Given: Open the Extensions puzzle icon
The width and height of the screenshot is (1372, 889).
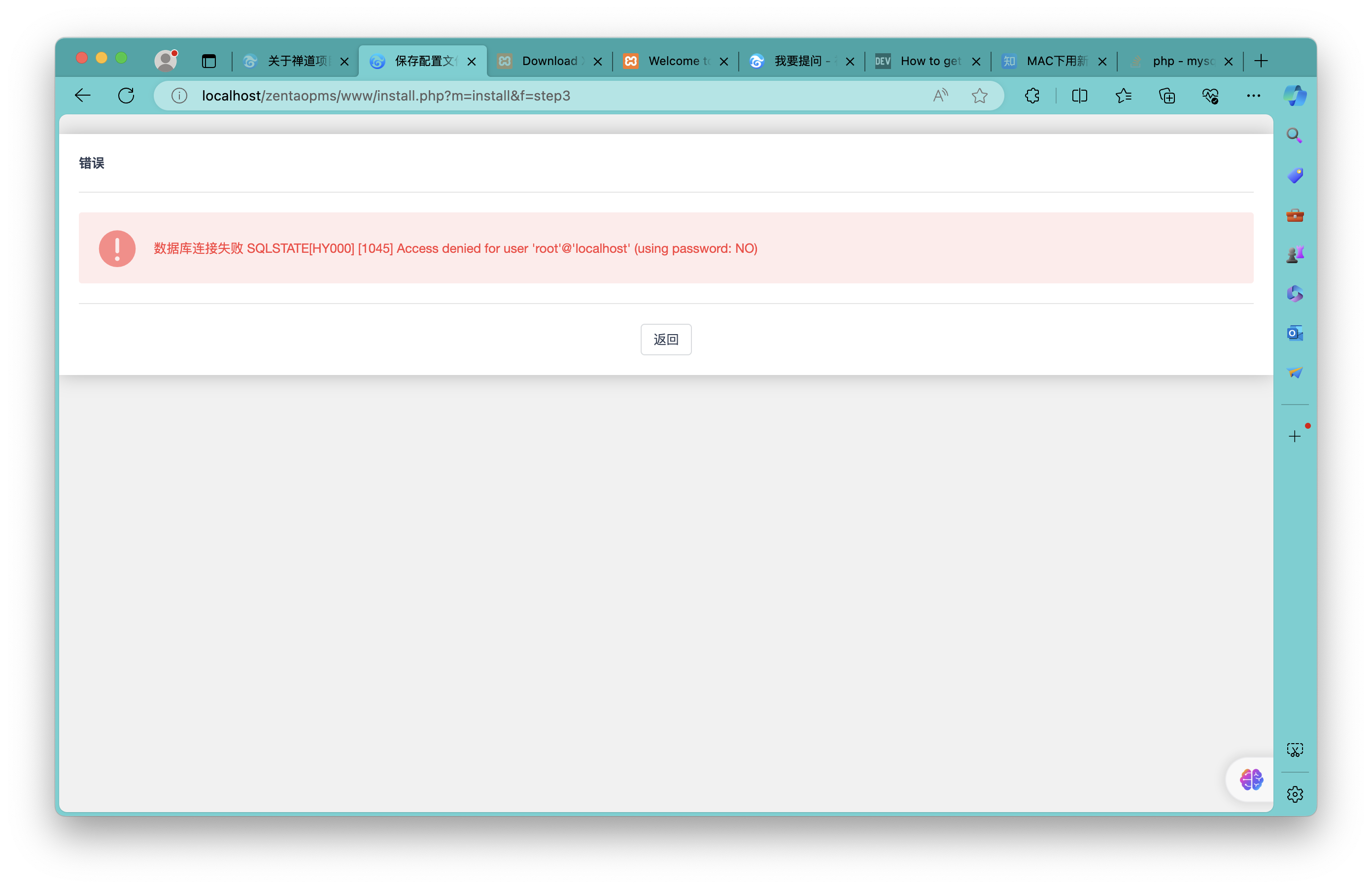Looking at the screenshot, I should [1032, 95].
